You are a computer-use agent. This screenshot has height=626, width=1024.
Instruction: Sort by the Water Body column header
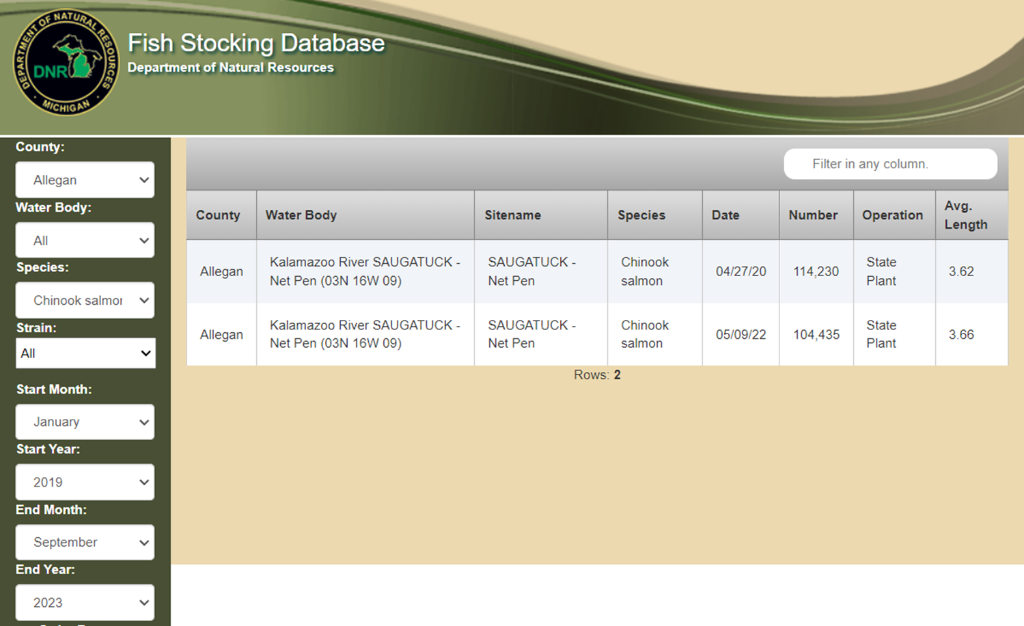301,215
